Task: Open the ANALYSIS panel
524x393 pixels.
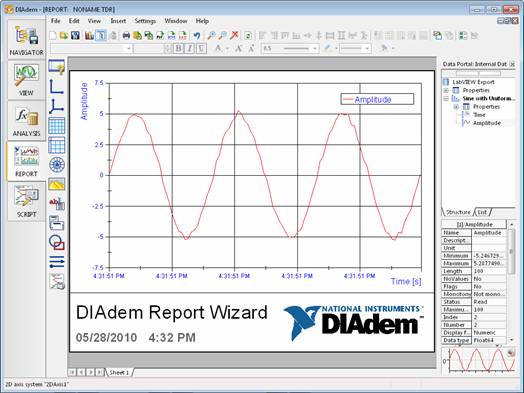Action: pos(26,120)
